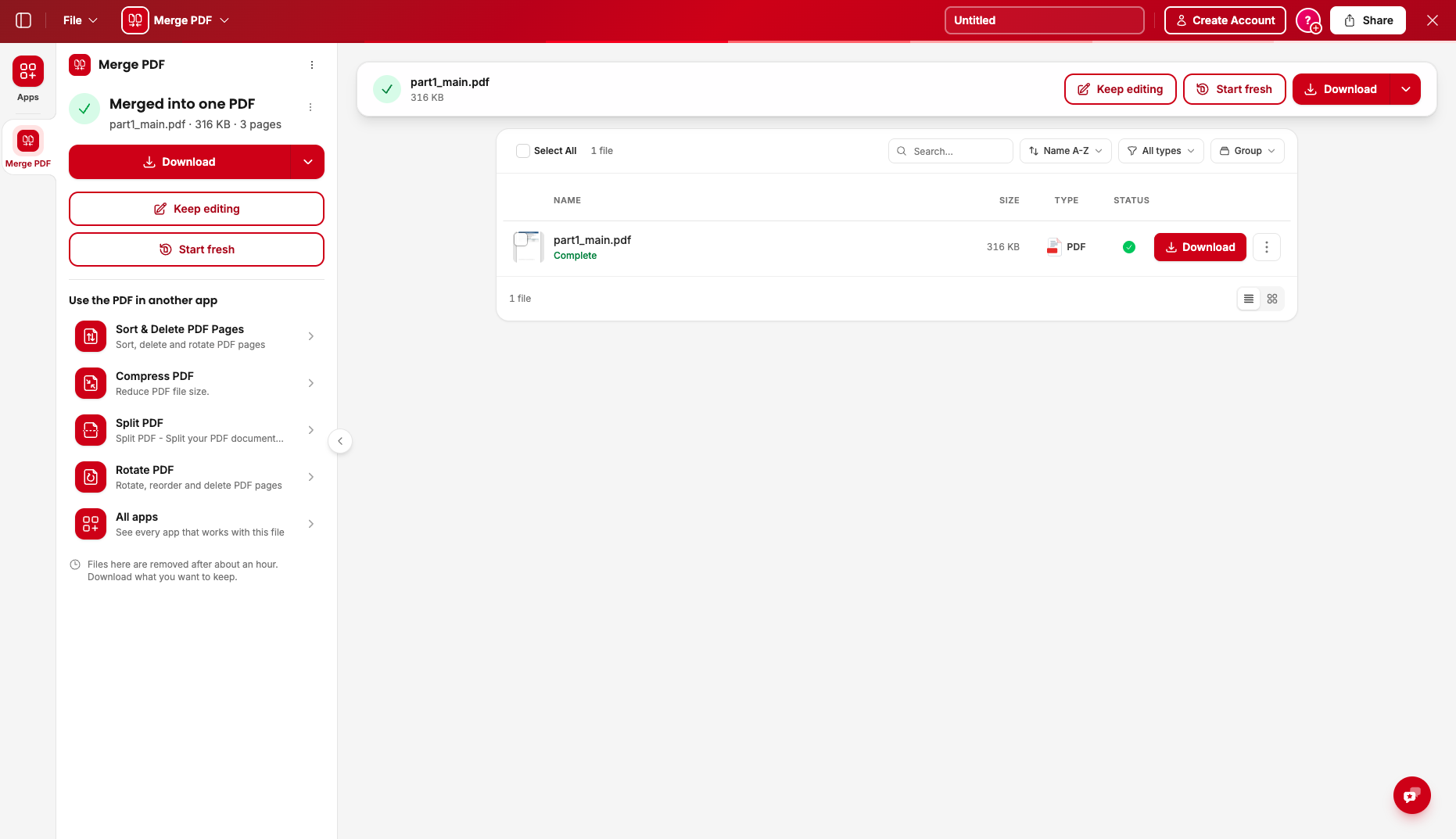This screenshot has width=1456, height=839.
Task: Edit the Untitled document name field
Action: [x=1045, y=20]
